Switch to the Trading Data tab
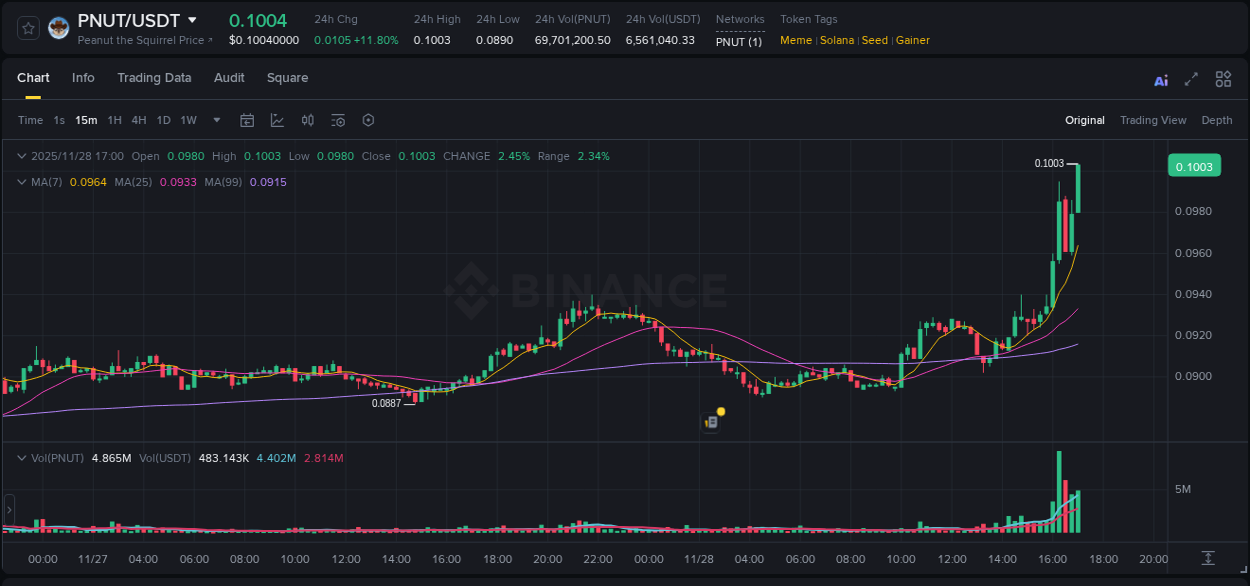1250x586 pixels. pos(154,78)
